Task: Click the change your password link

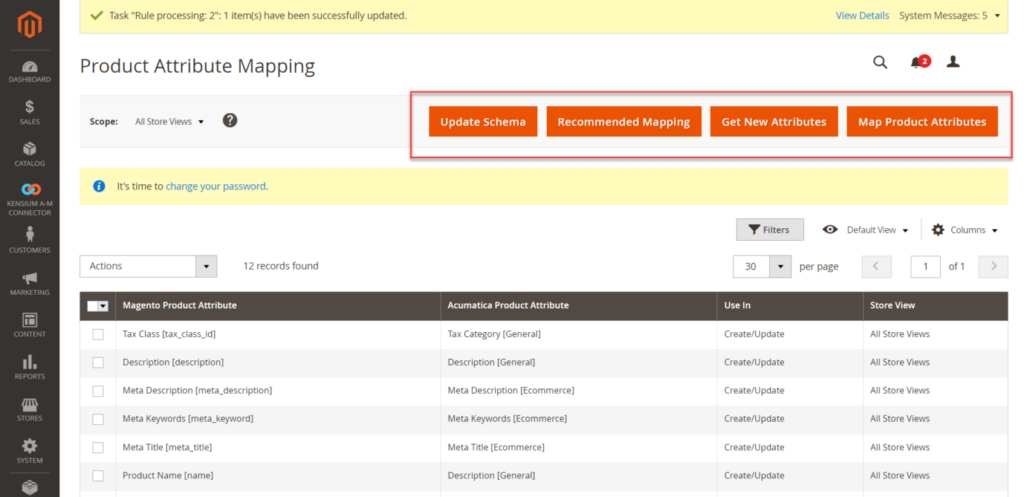Action: (x=216, y=186)
